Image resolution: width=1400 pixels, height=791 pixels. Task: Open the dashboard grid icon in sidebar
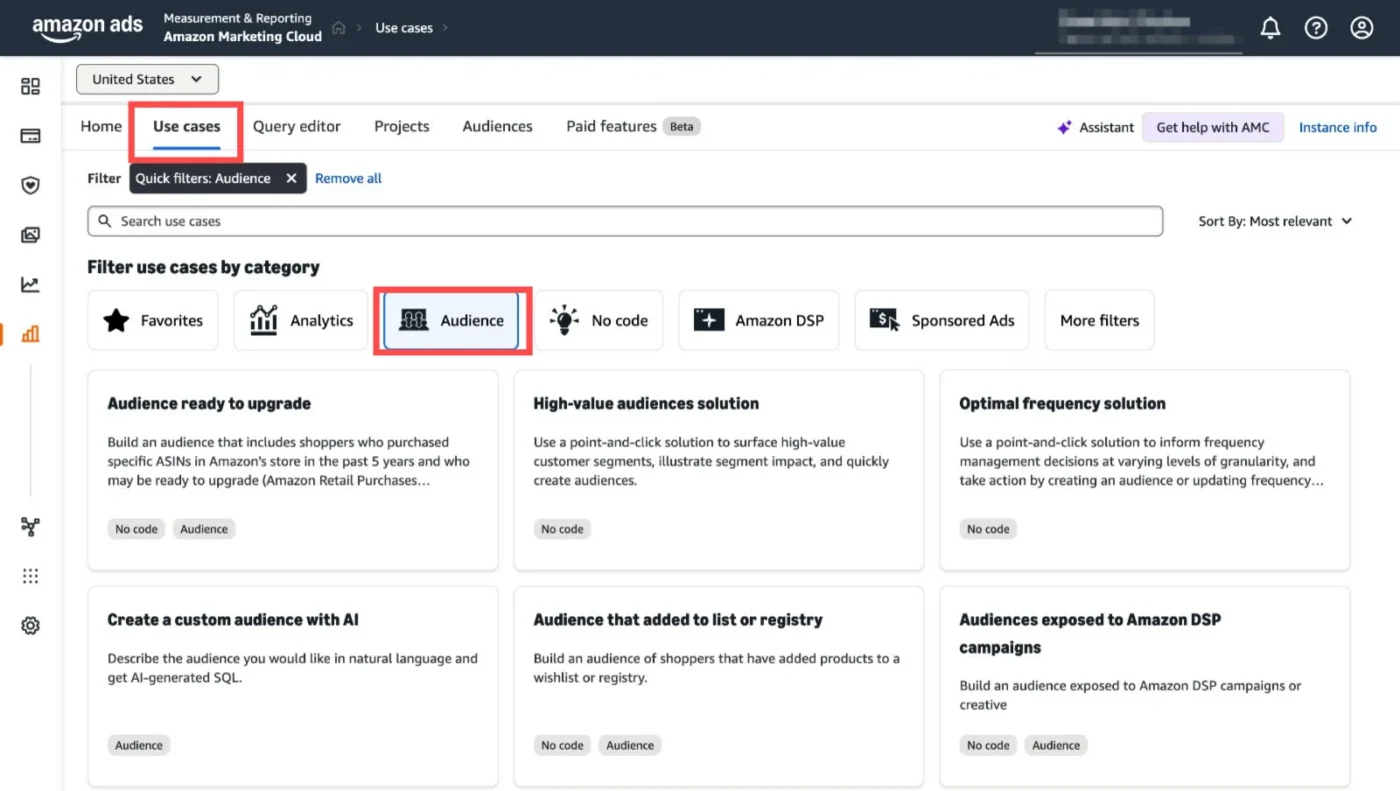coord(30,87)
